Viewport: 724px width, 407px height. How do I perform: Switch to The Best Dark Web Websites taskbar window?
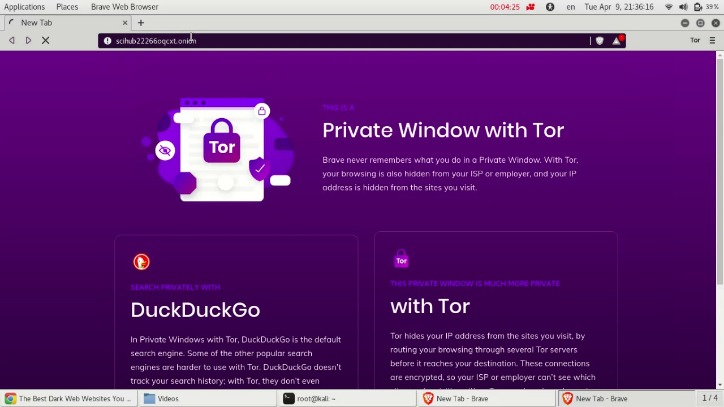[69, 398]
